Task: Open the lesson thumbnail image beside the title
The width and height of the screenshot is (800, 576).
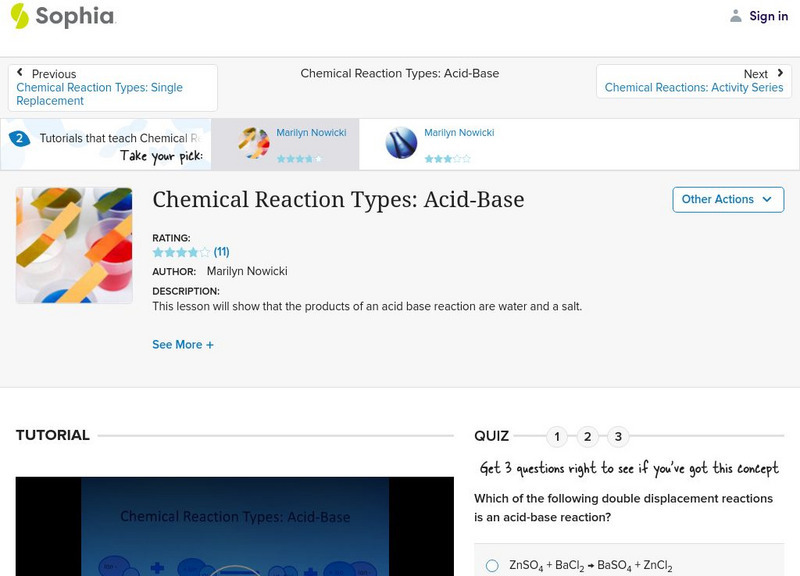Action: coord(74,244)
